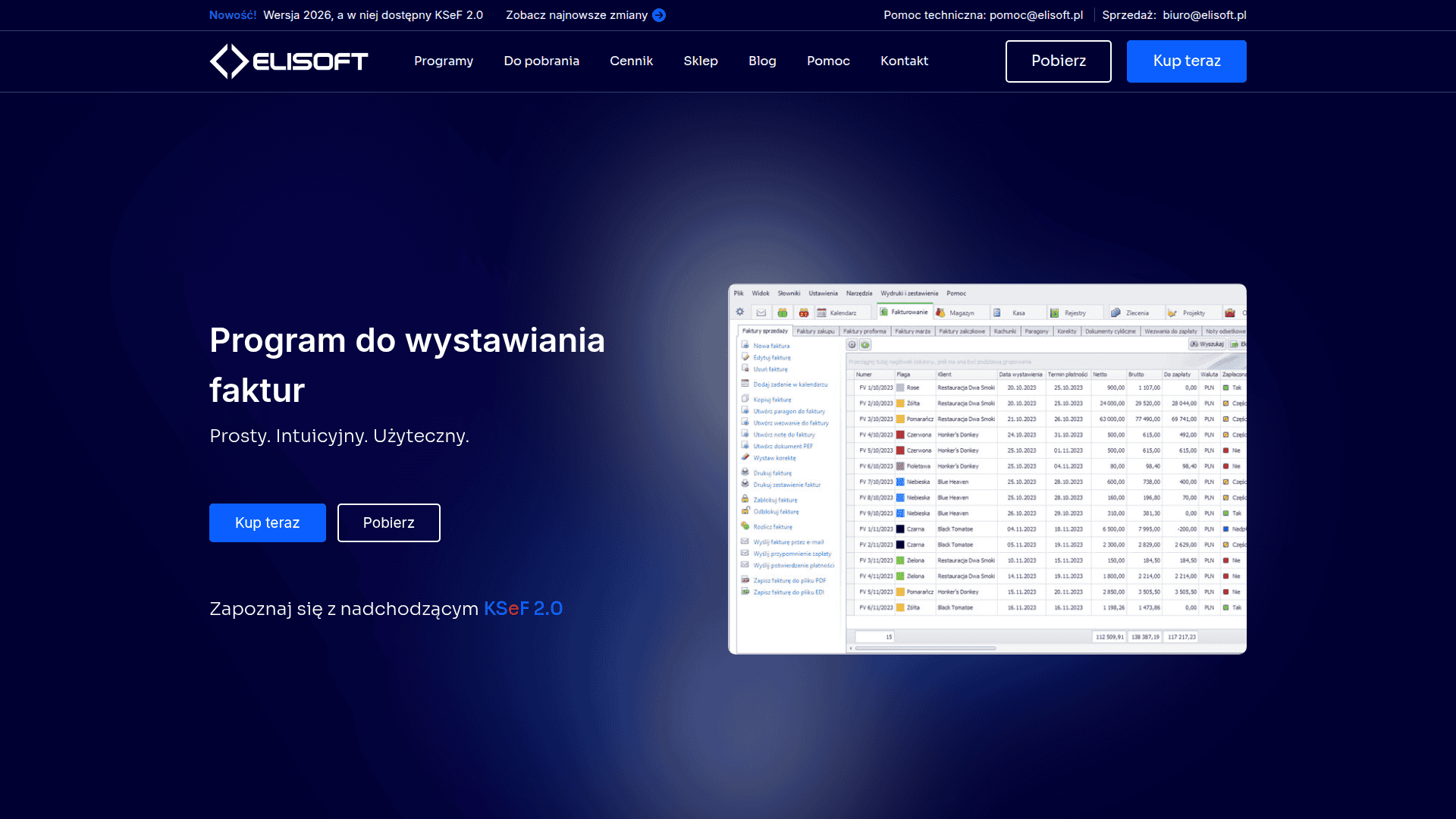Screen dimensions: 1456x819
Task: Click the biuro@elisoft.pl sales email
Action: pos(1204,15)
